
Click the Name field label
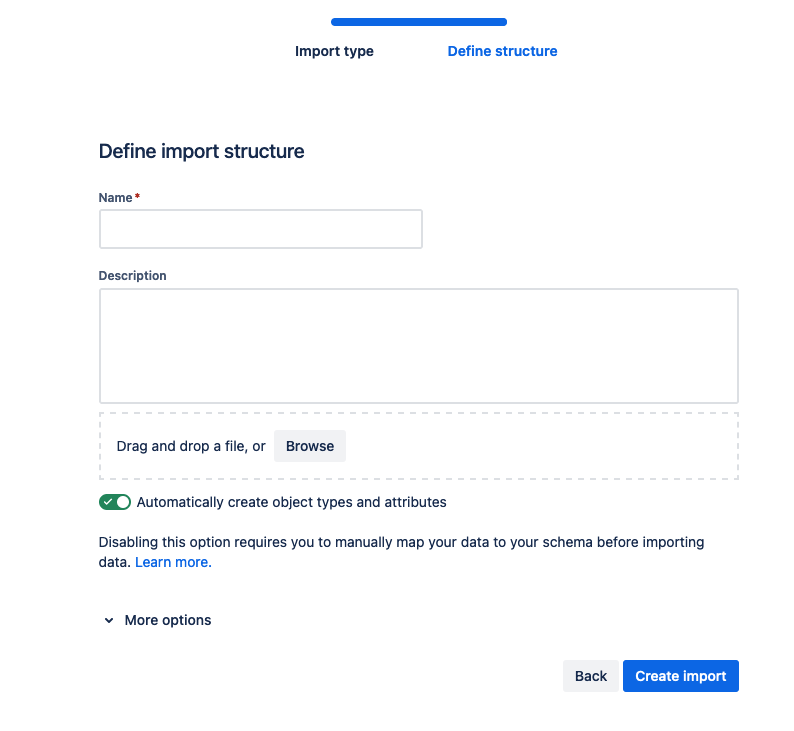115,197
